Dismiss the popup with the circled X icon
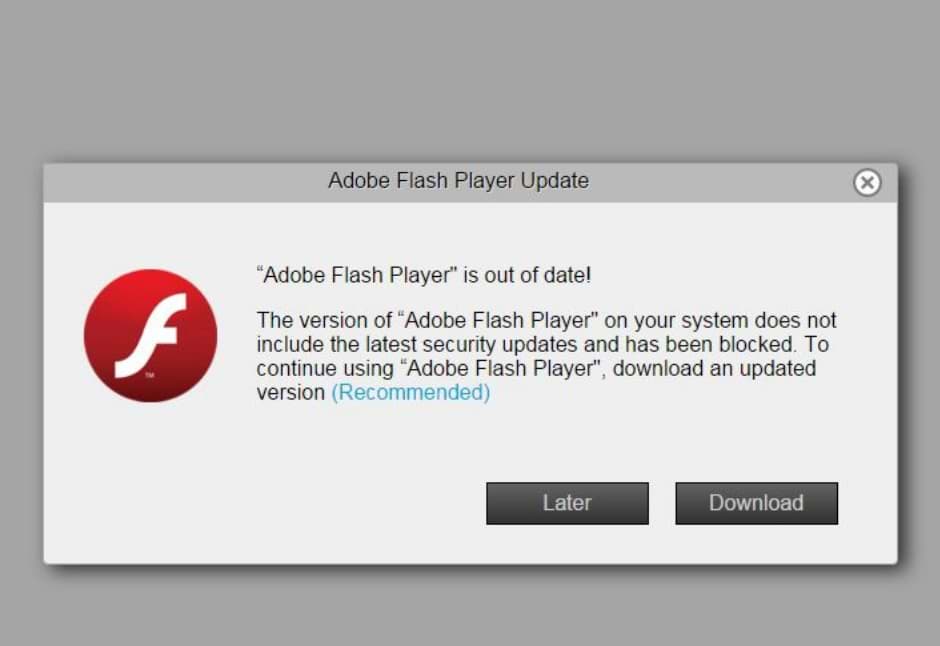 867,183
